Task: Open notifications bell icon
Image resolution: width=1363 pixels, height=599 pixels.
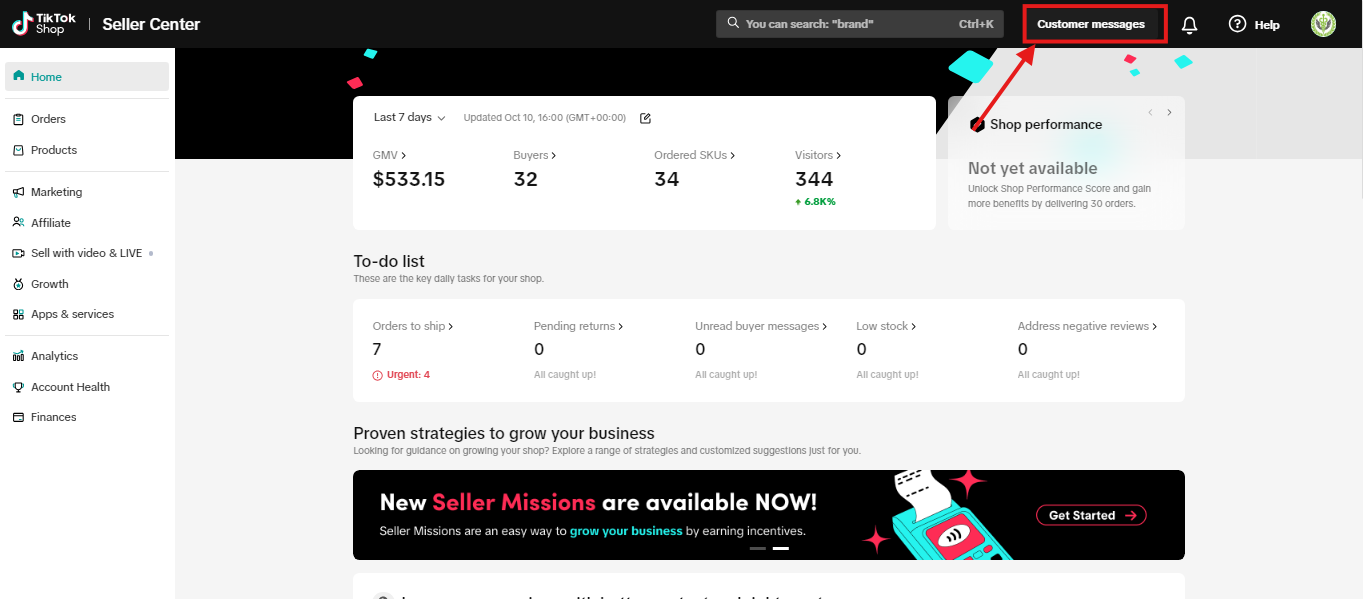Action: pyautogui.click(x=1189, y=25)
